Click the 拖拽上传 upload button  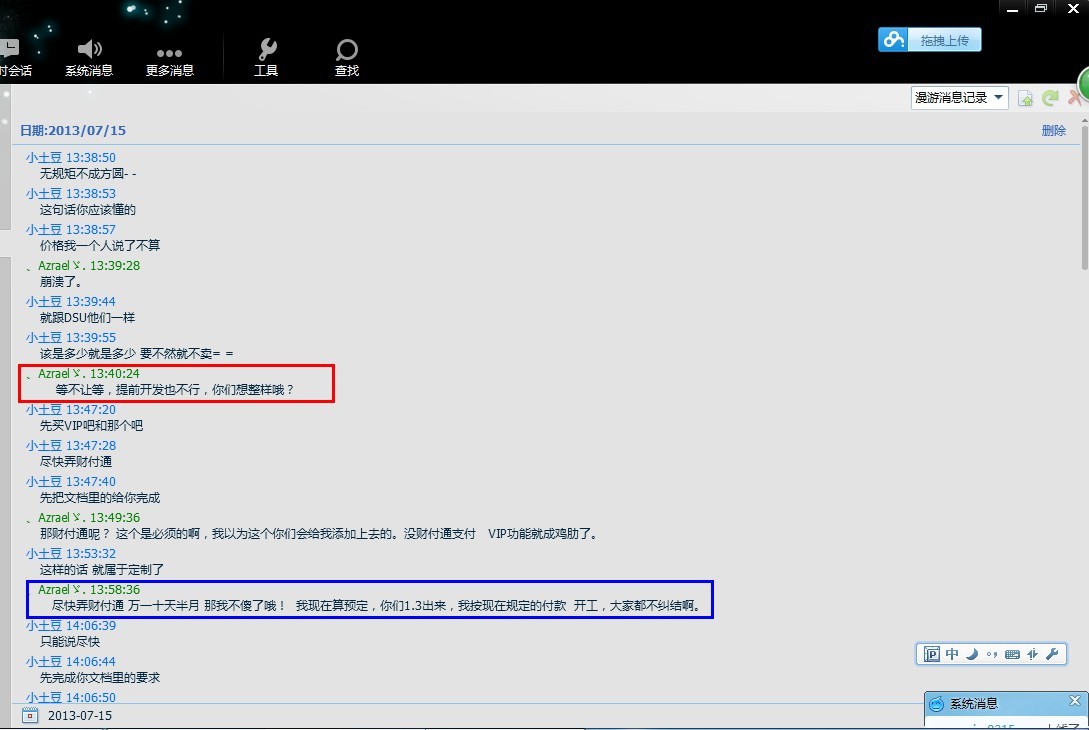click(929, 40)
